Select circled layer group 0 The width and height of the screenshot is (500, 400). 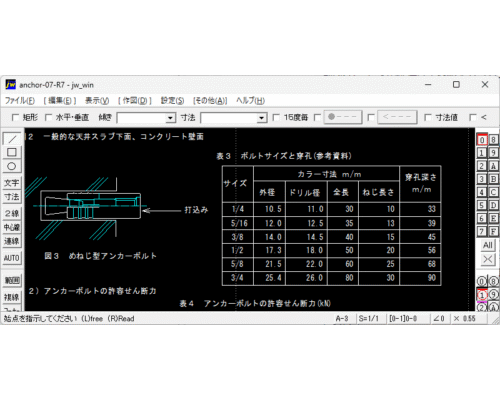pyautogui.click(x=482, y=281)
